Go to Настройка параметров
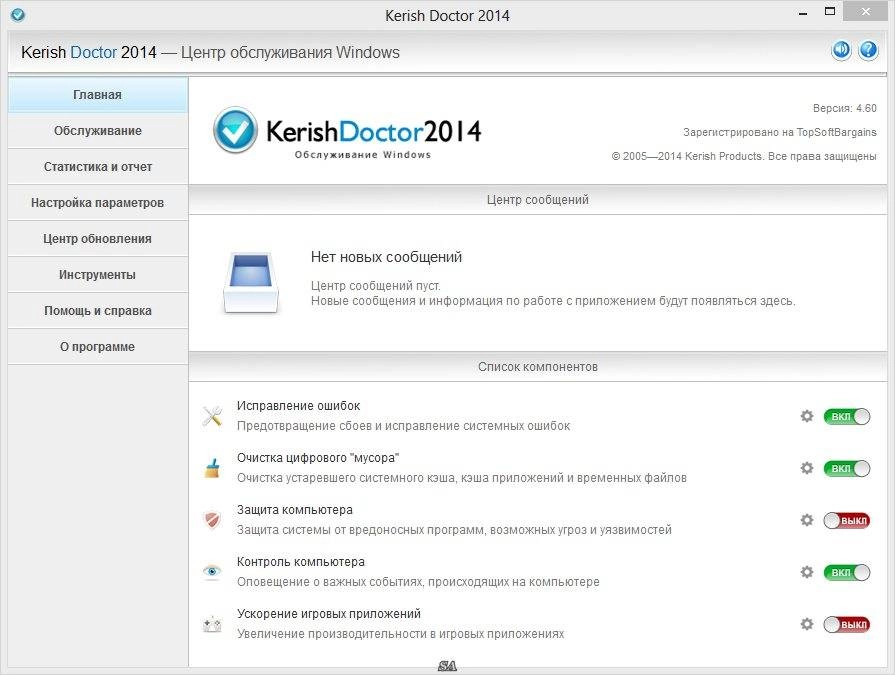The height and width of the screenshot is (675, 895). 98,203
